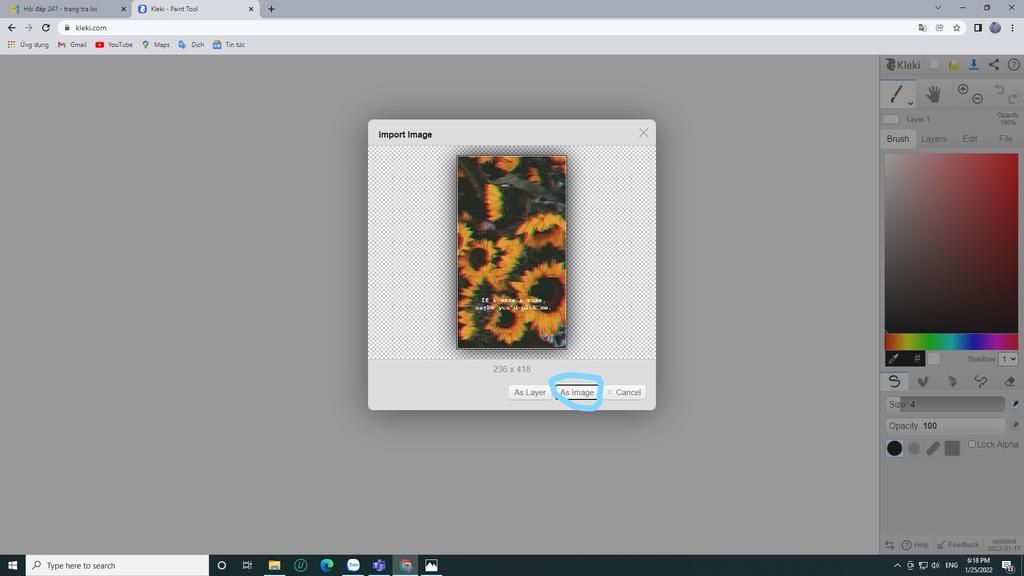Toggle pressure sensitivity for Size
1024x576 pixels.
[1014, 404]
